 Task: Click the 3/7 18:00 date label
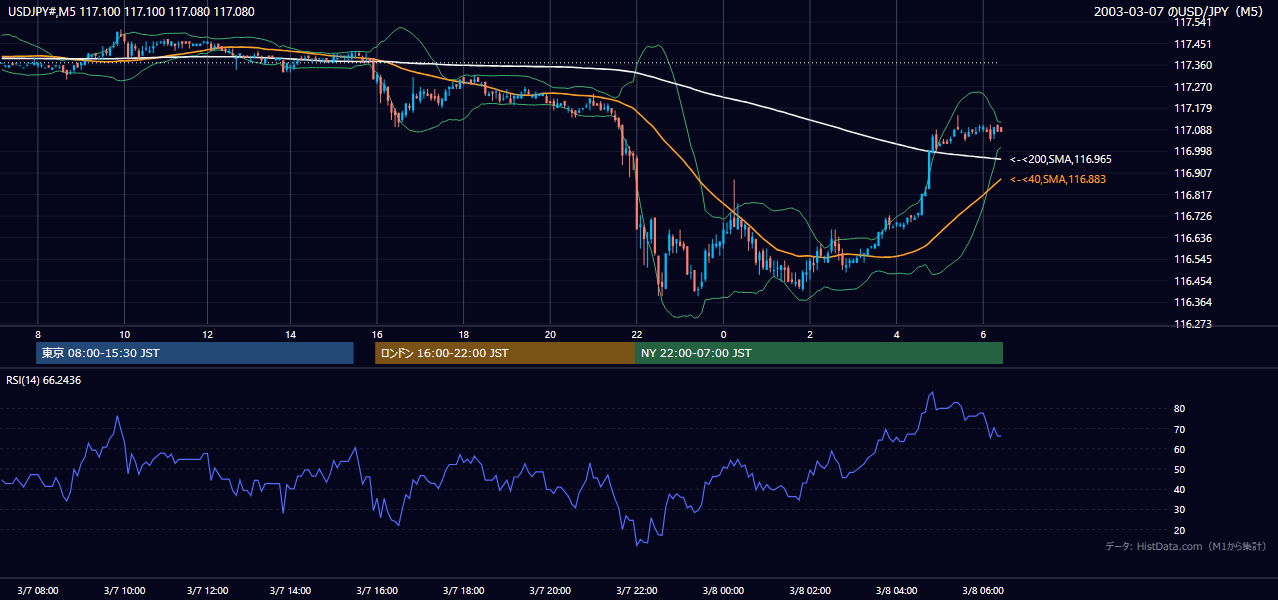coord(465,591)
